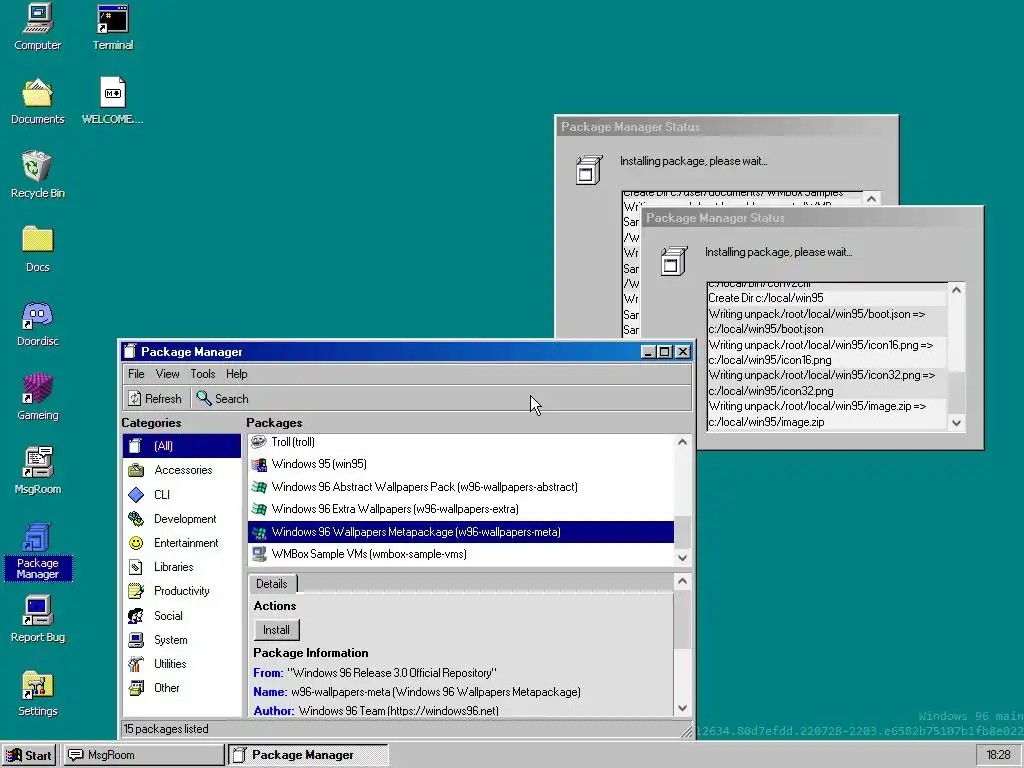Screen dimensions: 1024x768
Task: Pick the Entertainment category
Action: coord(182,543)
